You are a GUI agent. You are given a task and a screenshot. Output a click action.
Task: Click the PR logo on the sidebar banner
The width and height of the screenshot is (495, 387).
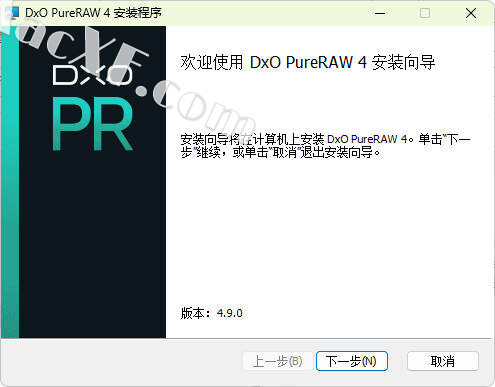(x=93, y=124)
